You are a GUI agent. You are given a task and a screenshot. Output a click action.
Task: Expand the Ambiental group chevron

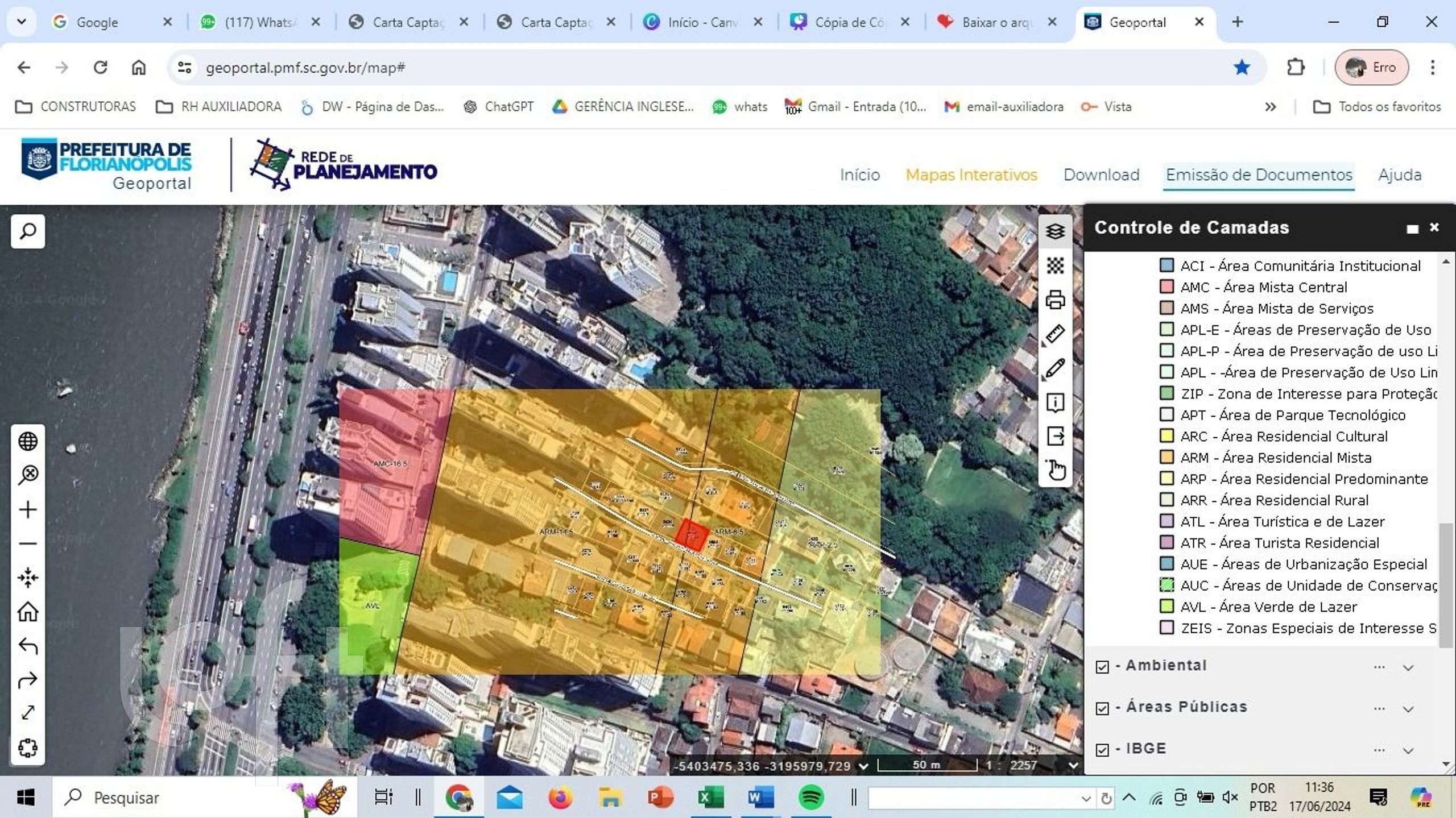pos(1408,667)
